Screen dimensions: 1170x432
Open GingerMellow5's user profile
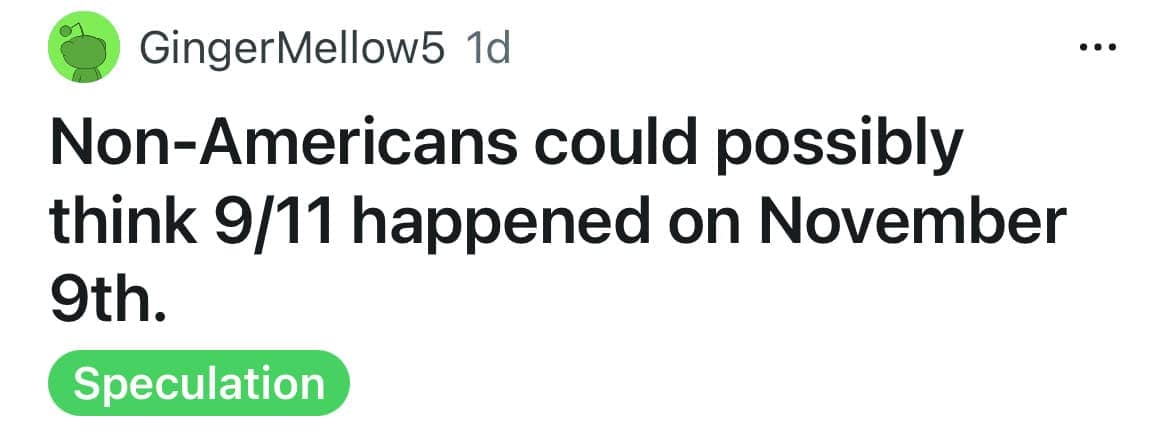(x=292, y=49)
